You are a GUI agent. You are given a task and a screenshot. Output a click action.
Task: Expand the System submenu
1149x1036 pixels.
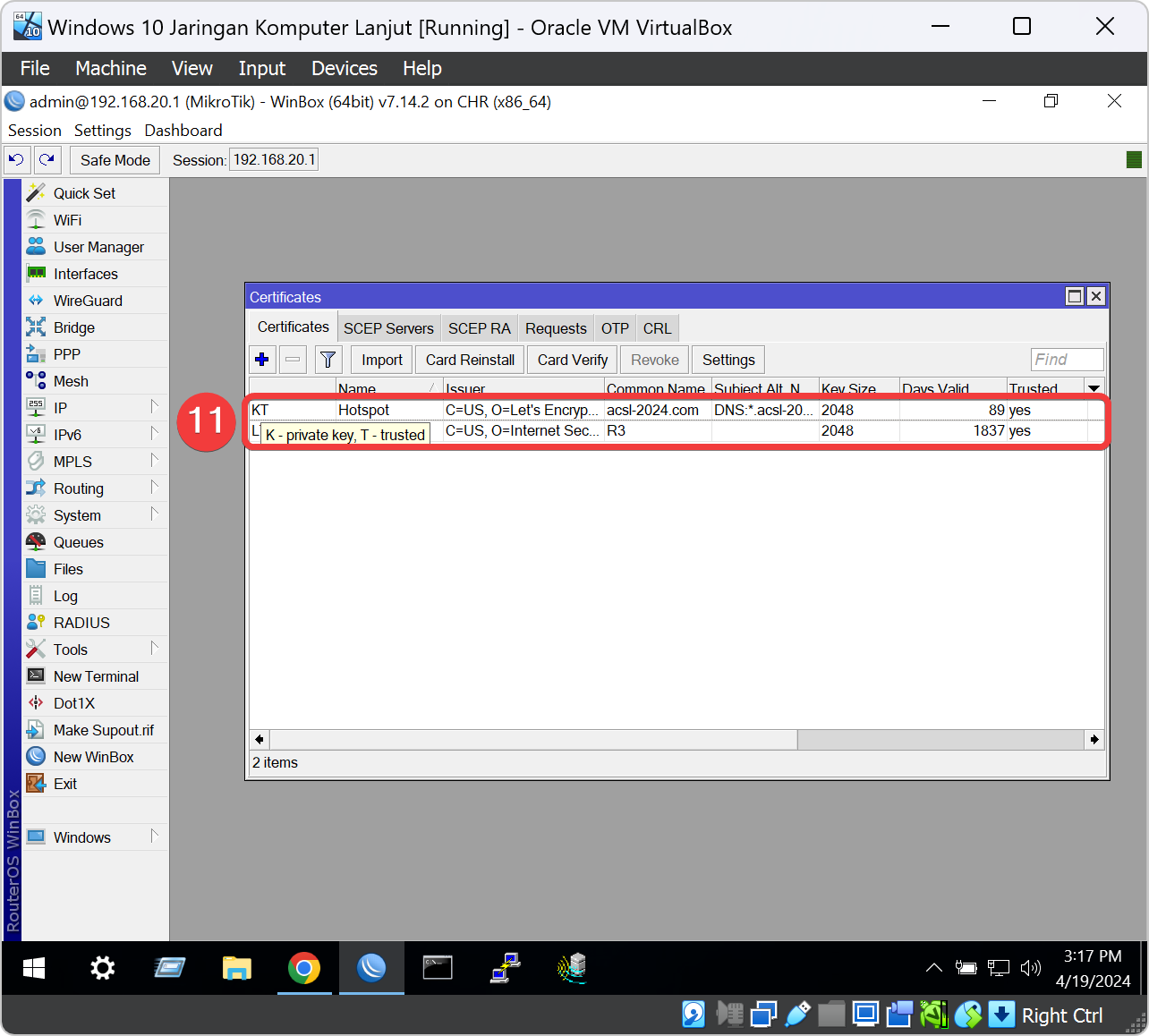154,514
